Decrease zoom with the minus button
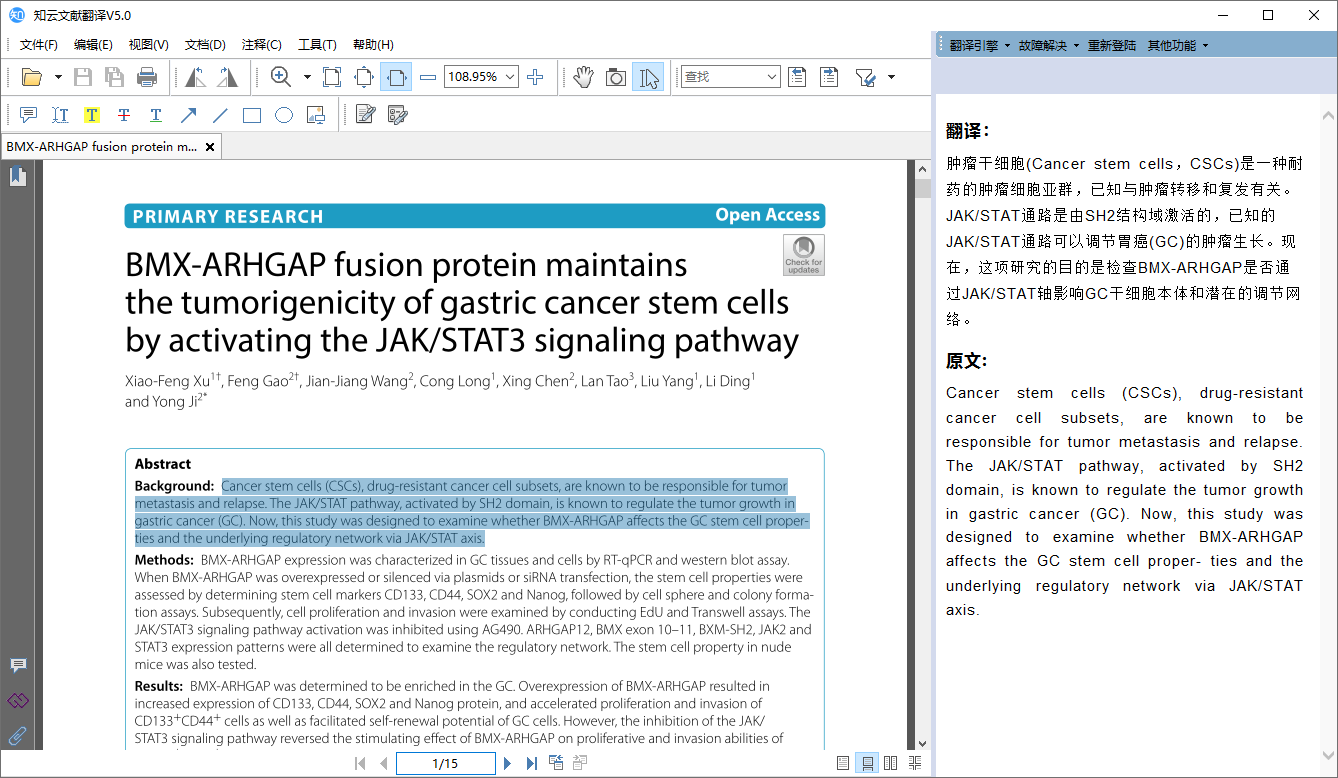 tap(428, 77)
